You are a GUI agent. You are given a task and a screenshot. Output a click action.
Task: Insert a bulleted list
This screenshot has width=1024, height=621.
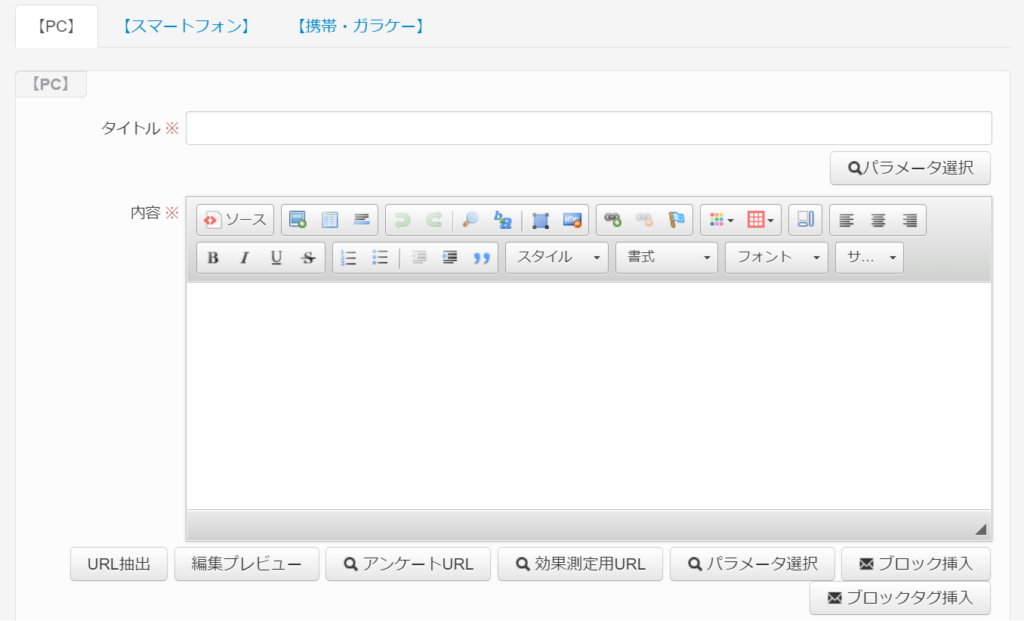[380, 258]
